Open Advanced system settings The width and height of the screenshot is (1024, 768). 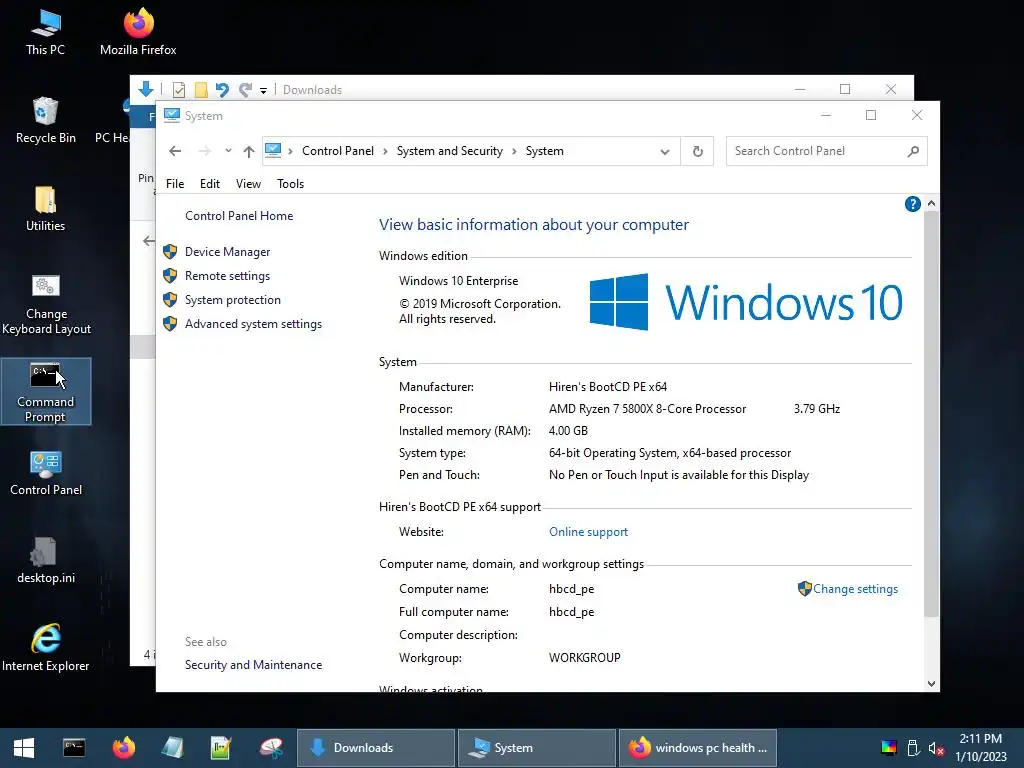[253, 324]
